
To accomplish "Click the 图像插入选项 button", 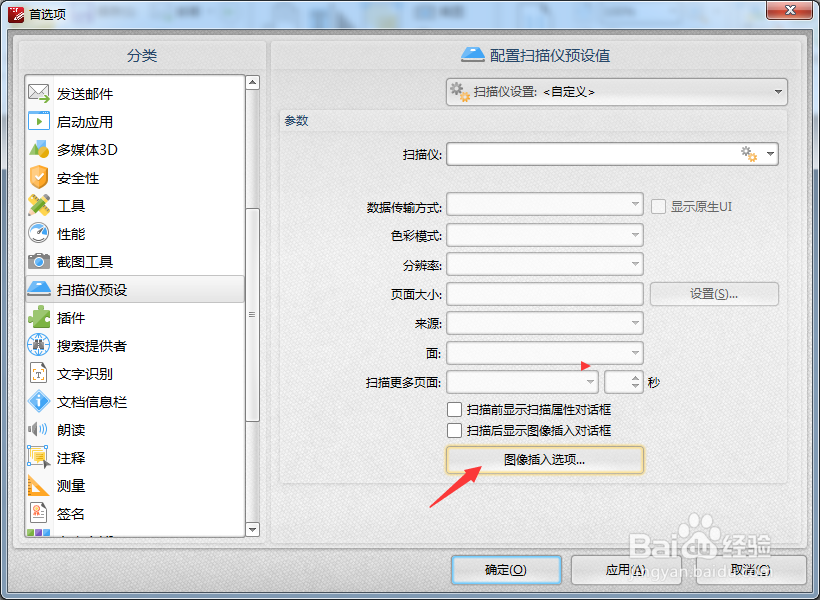I will point(544,459).
